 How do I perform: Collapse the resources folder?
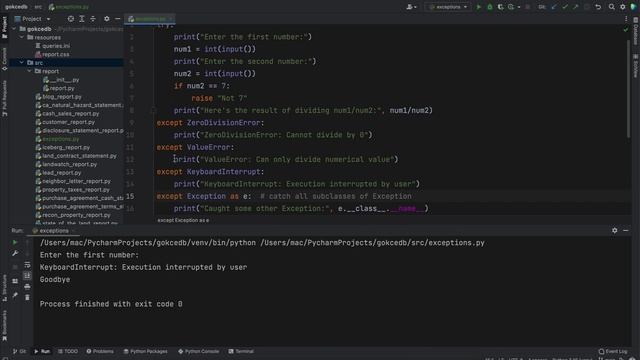pos(22,37)
